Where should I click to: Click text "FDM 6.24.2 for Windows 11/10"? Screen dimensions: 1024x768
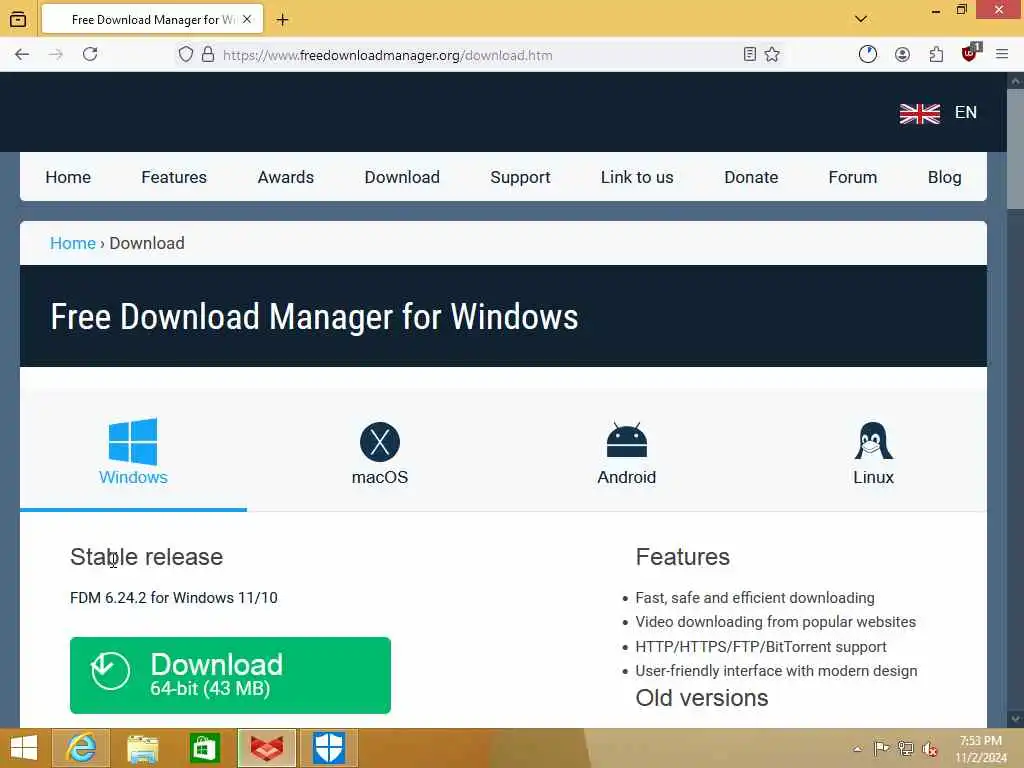tap(174, 598)
